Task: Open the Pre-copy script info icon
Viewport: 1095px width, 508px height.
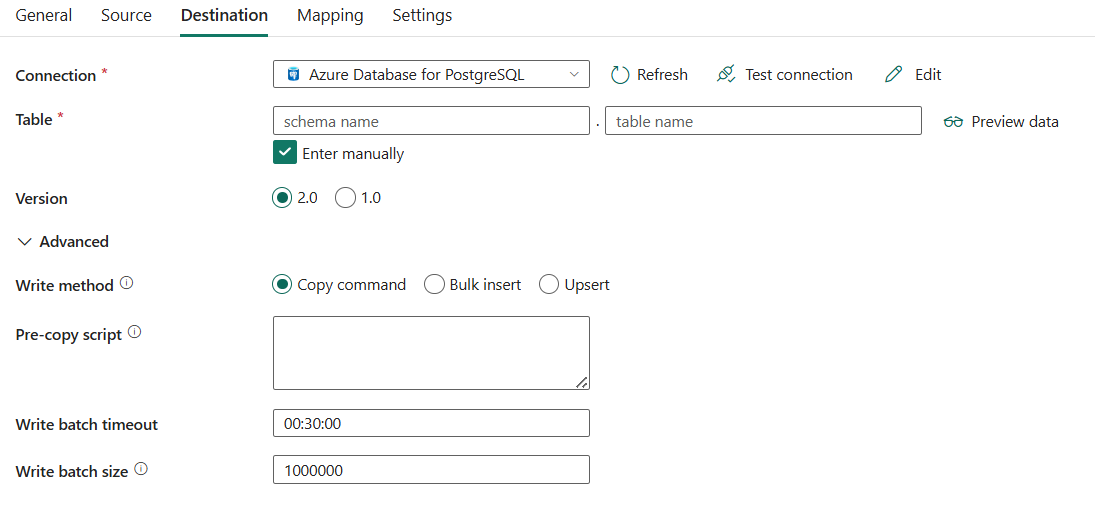Action: click(135, 333)
